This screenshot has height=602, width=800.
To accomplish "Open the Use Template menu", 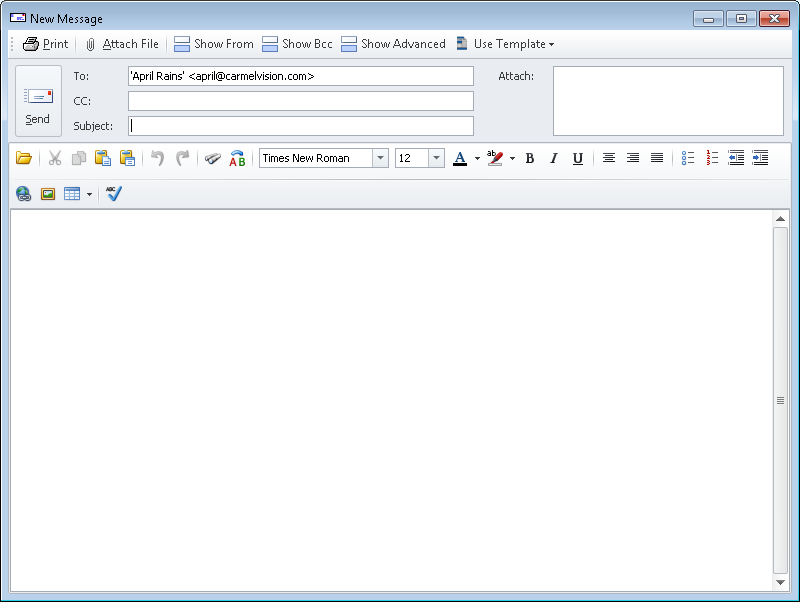I will tap(504, 44).
